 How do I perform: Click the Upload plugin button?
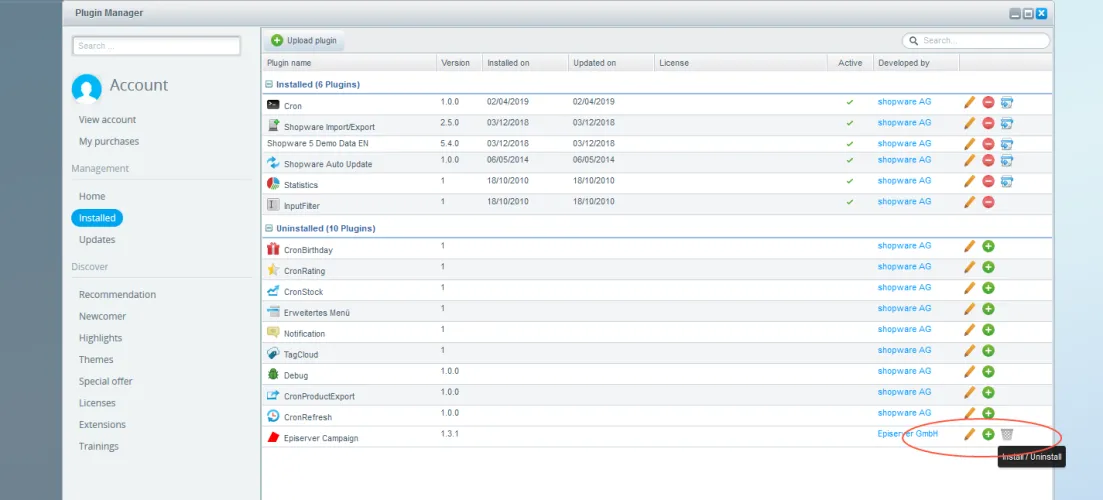pyautogui.click(x=304, y=41)
